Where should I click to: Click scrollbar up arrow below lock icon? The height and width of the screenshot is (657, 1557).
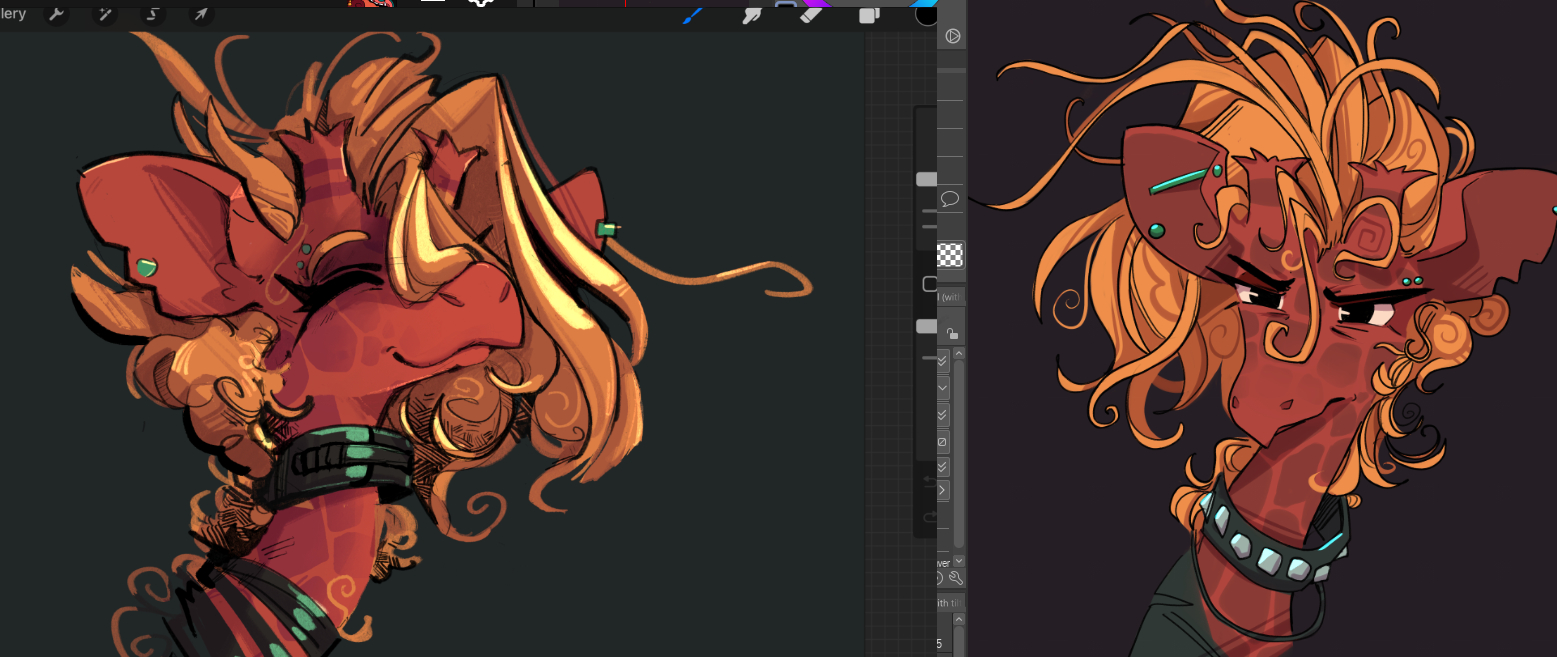point(959,353)
